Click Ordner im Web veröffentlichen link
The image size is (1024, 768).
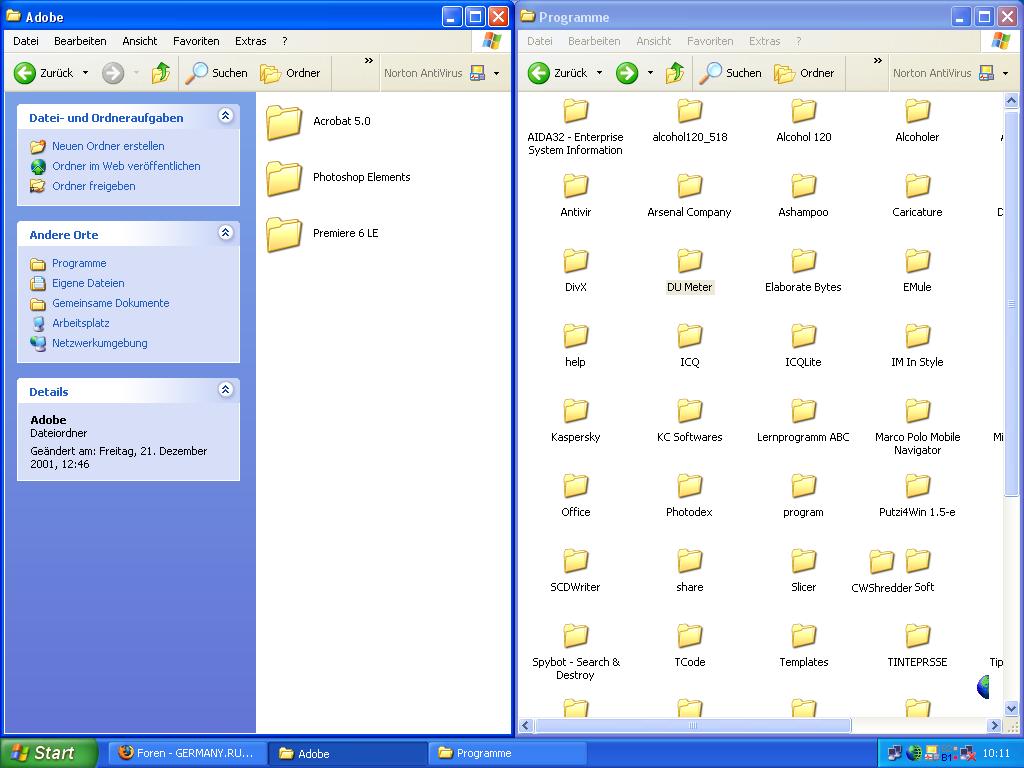pyautogui.click(x=126, y=166)
